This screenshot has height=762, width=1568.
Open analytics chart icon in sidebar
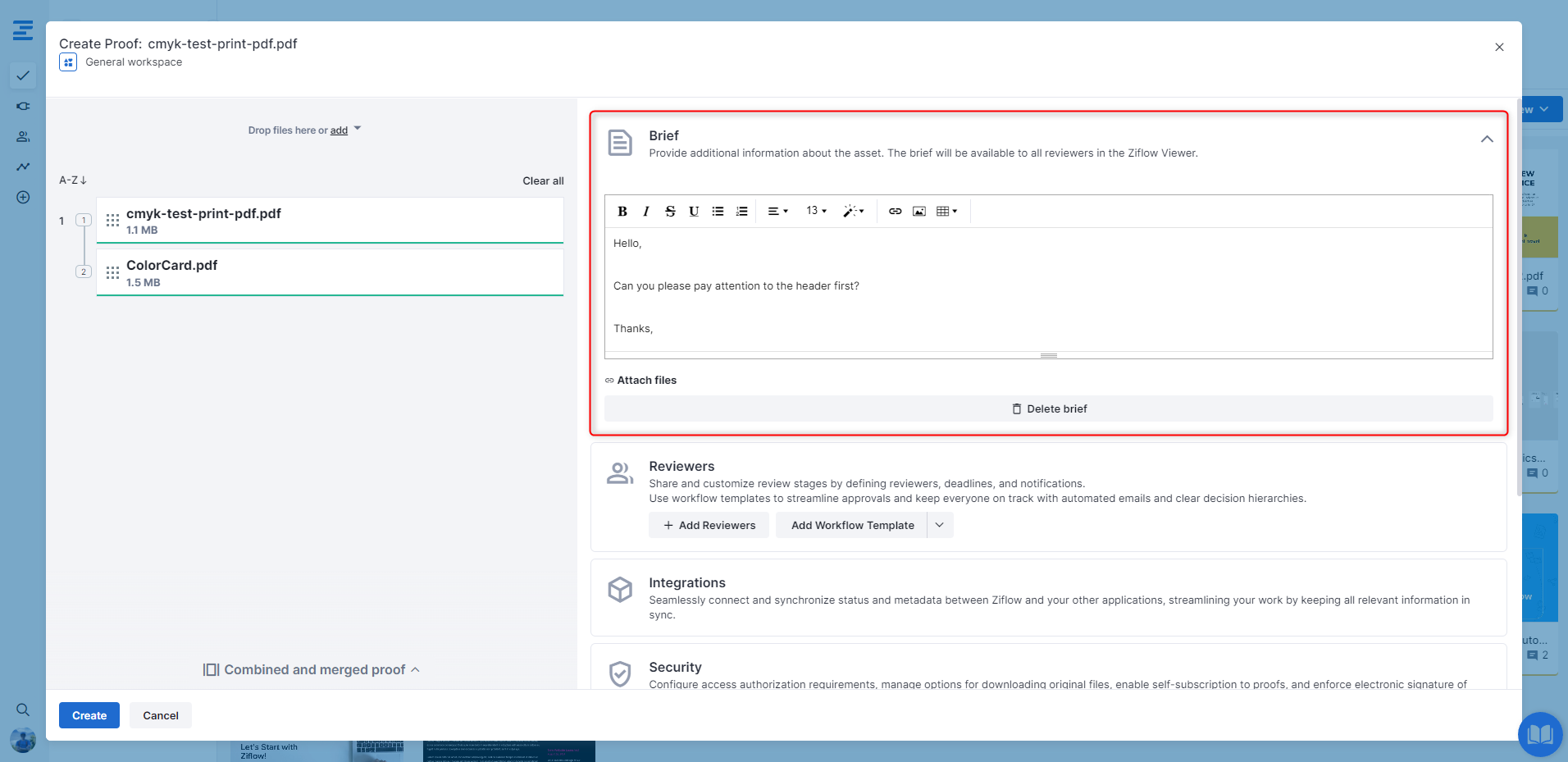click(x=23, y=167)
